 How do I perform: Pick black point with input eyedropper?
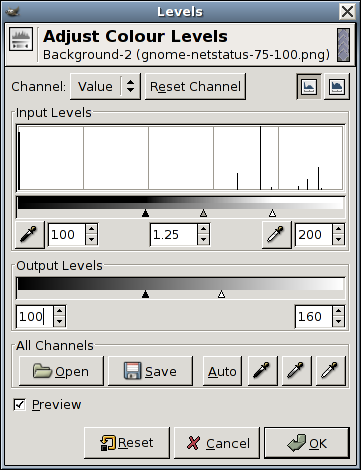point(30,235)
